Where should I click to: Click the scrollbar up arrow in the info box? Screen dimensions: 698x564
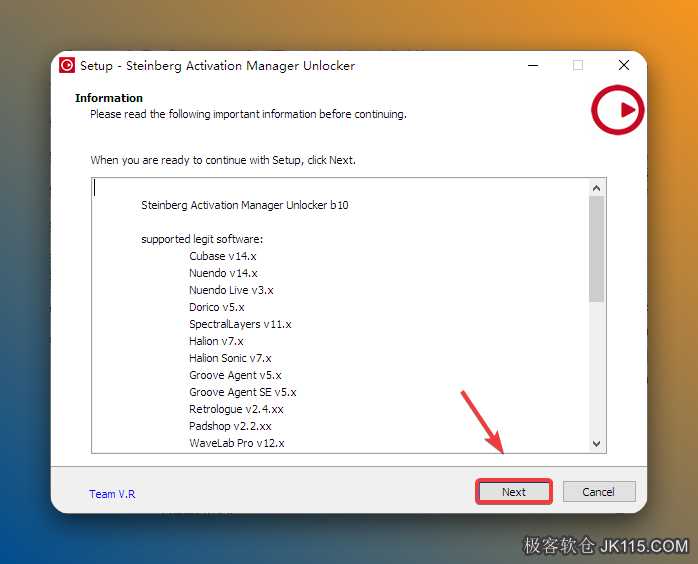click(597, 188)
